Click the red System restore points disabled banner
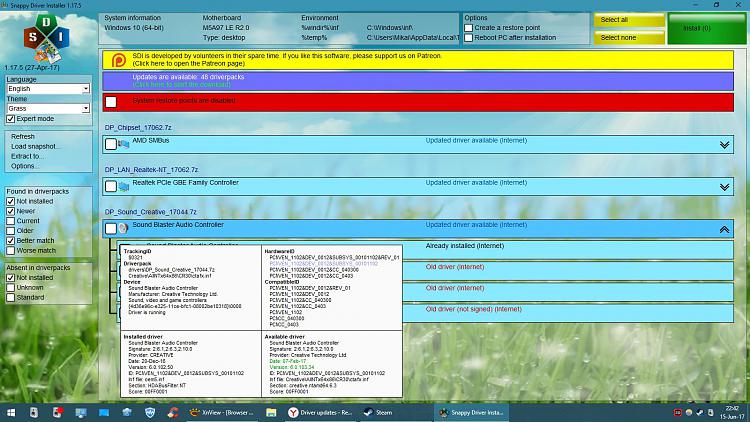 pyautogui.click(x=418, y=102)
